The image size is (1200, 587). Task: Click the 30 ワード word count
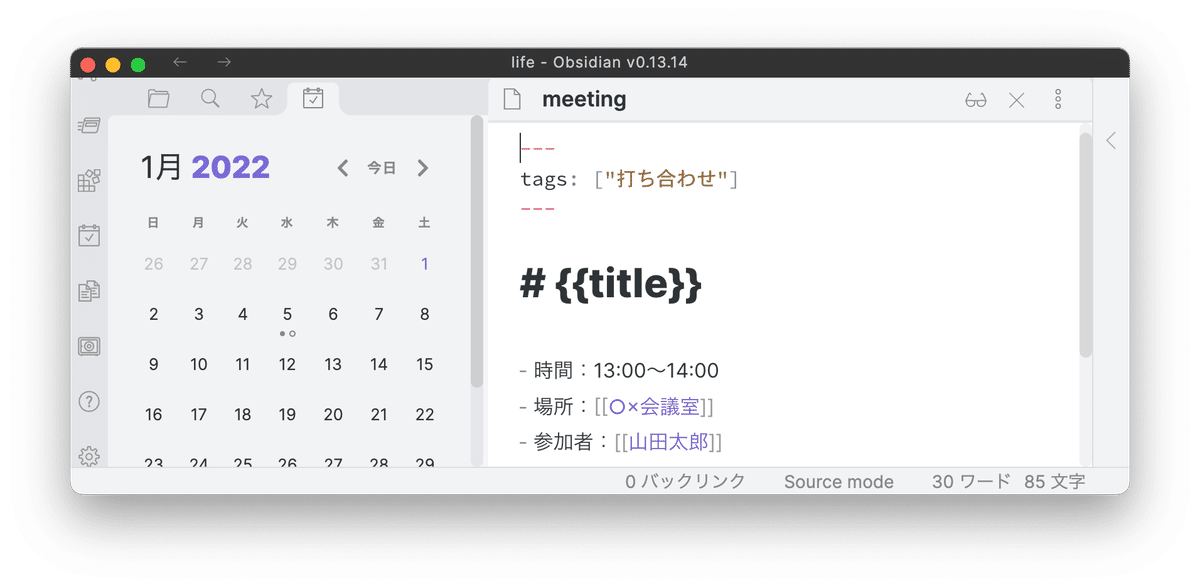971,481
